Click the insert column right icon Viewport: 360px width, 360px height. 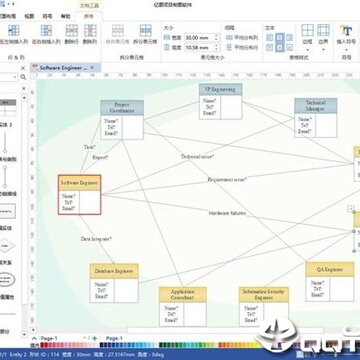[x=46, y=31]
